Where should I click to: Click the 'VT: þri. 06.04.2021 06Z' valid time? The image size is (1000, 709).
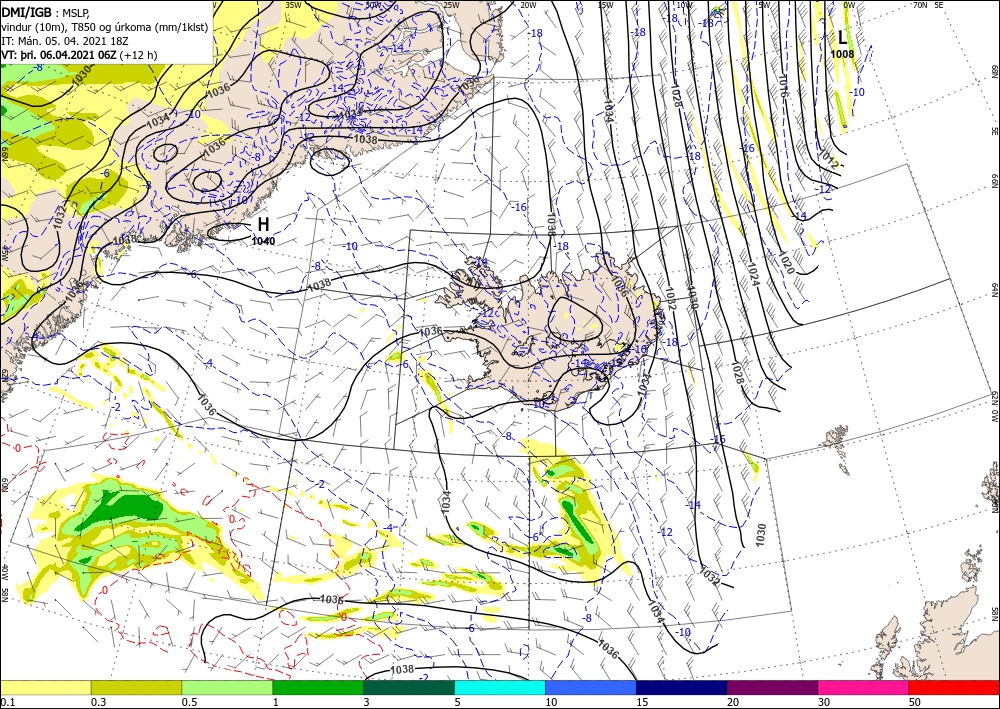(59, 55)
